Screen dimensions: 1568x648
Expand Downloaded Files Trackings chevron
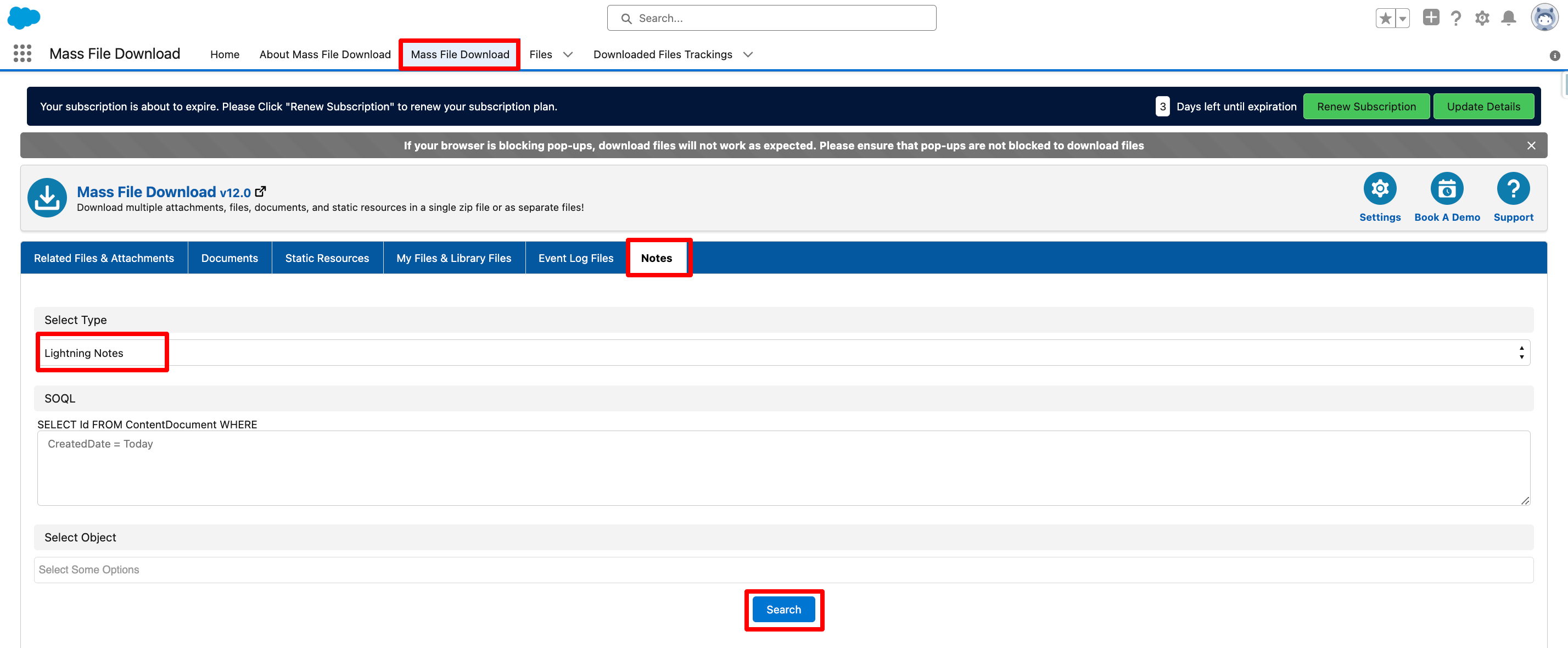pyautogui.click(x=748, y=54)
